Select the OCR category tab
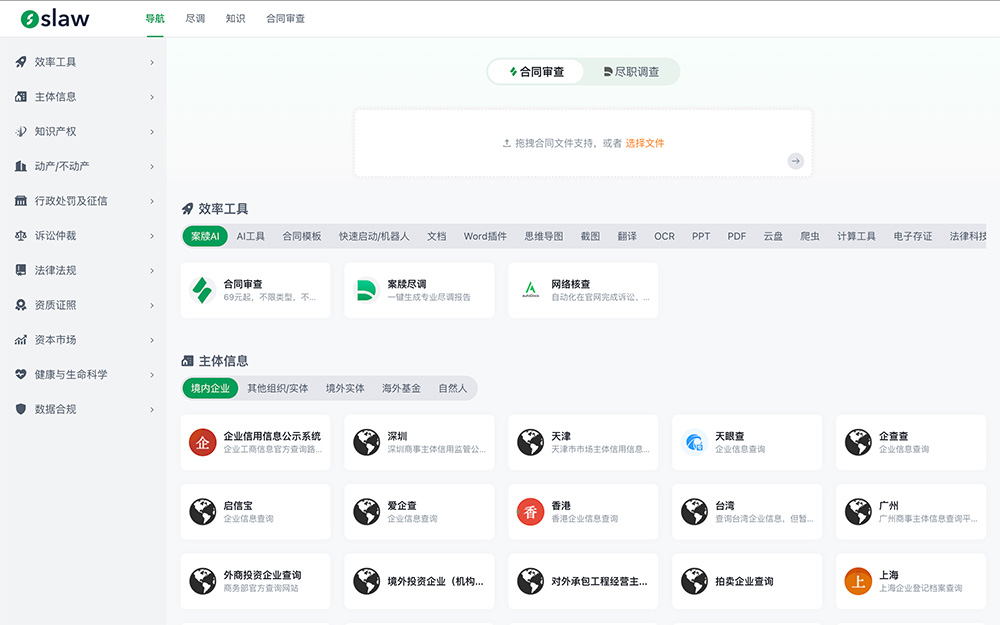The image size is (1000, 625). click(664, 236)
